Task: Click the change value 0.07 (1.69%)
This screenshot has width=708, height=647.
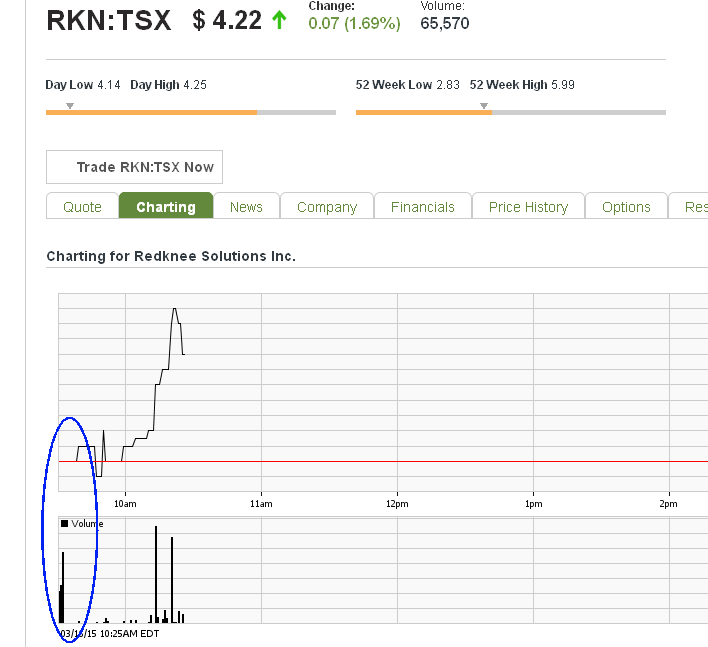Action: [x=354, y=23]
